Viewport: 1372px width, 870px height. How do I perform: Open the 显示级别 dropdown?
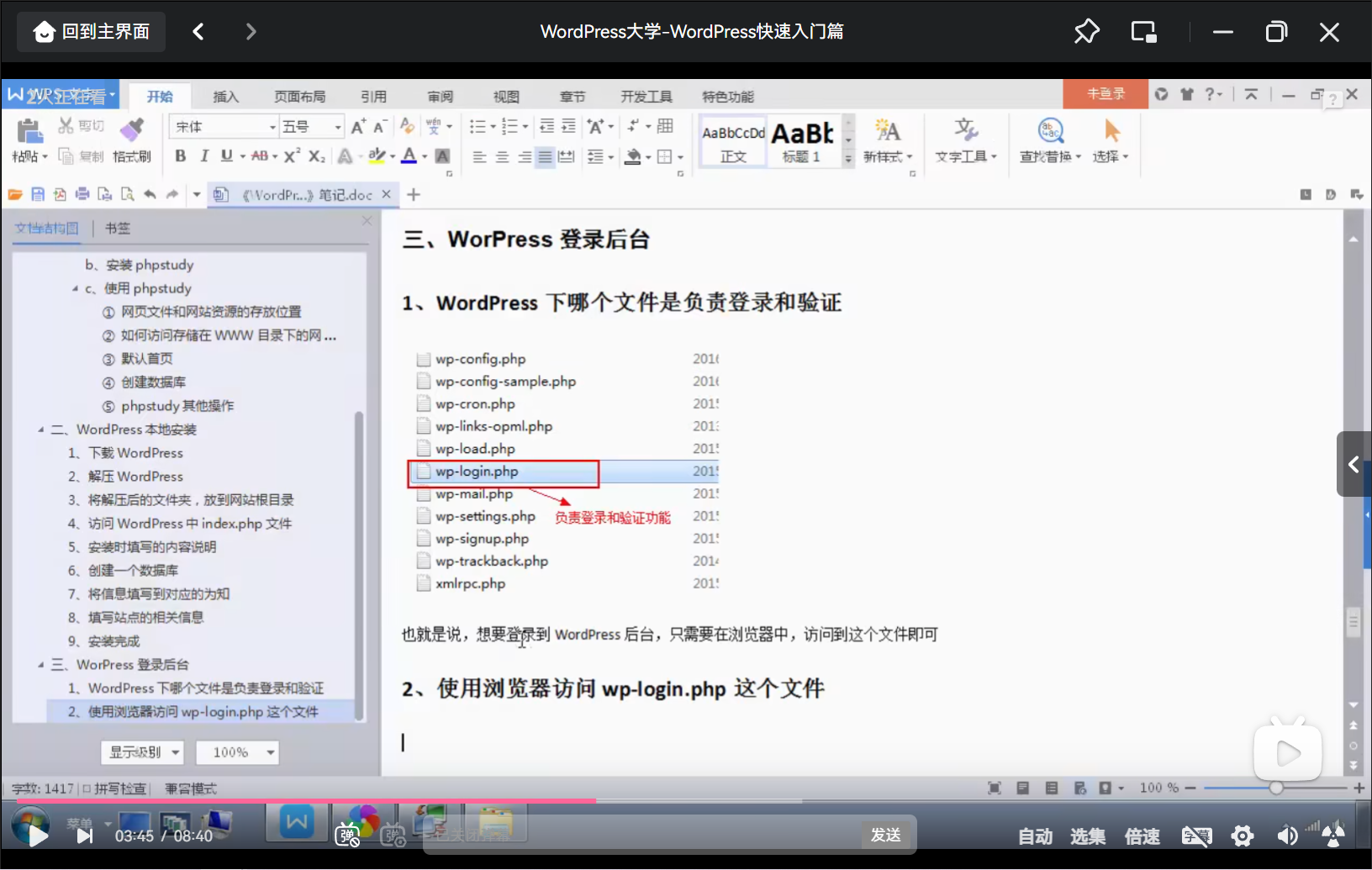(x=142, y=752)
